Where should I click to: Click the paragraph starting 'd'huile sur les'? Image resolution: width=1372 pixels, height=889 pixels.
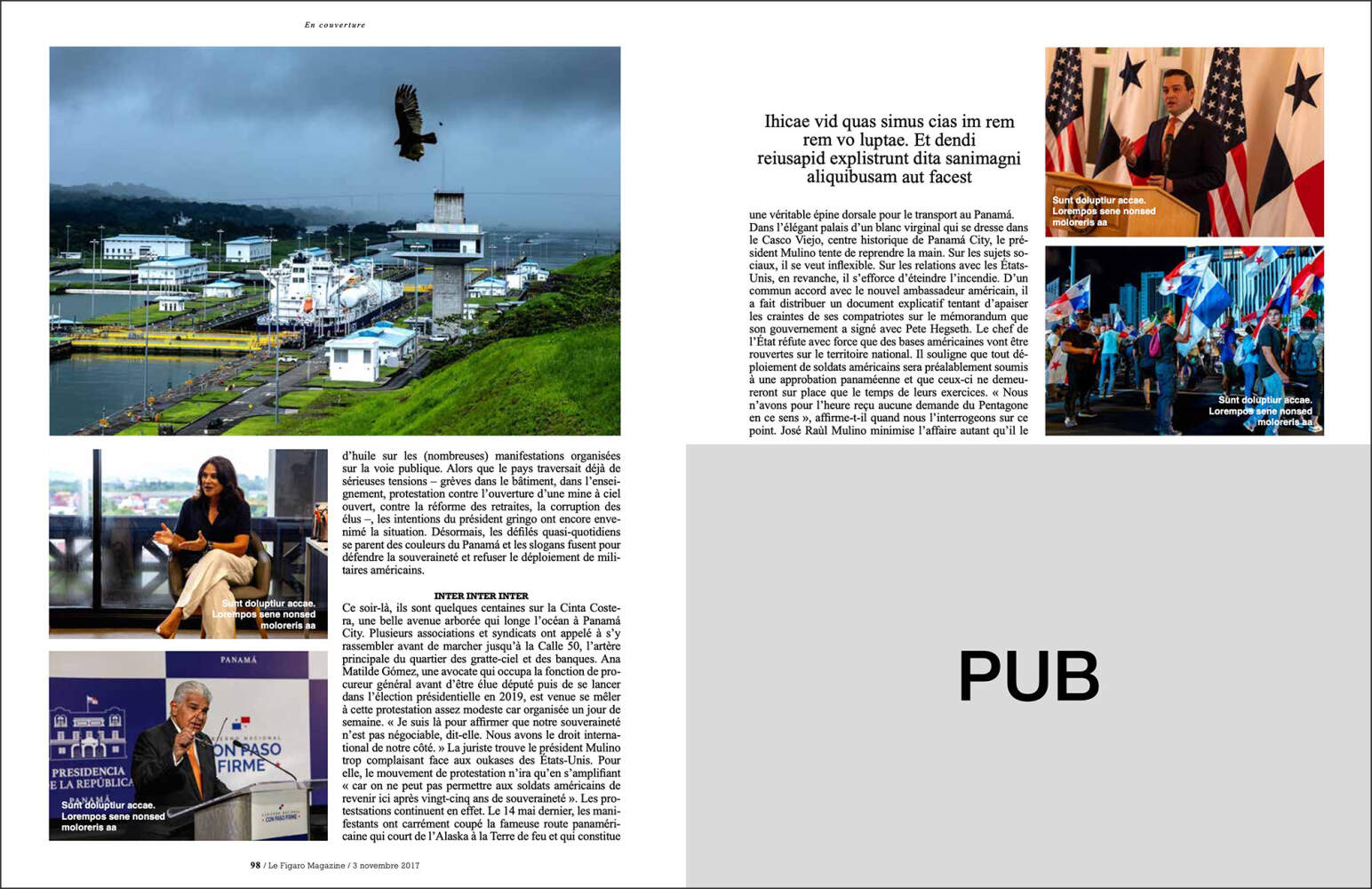pos(481,513)
